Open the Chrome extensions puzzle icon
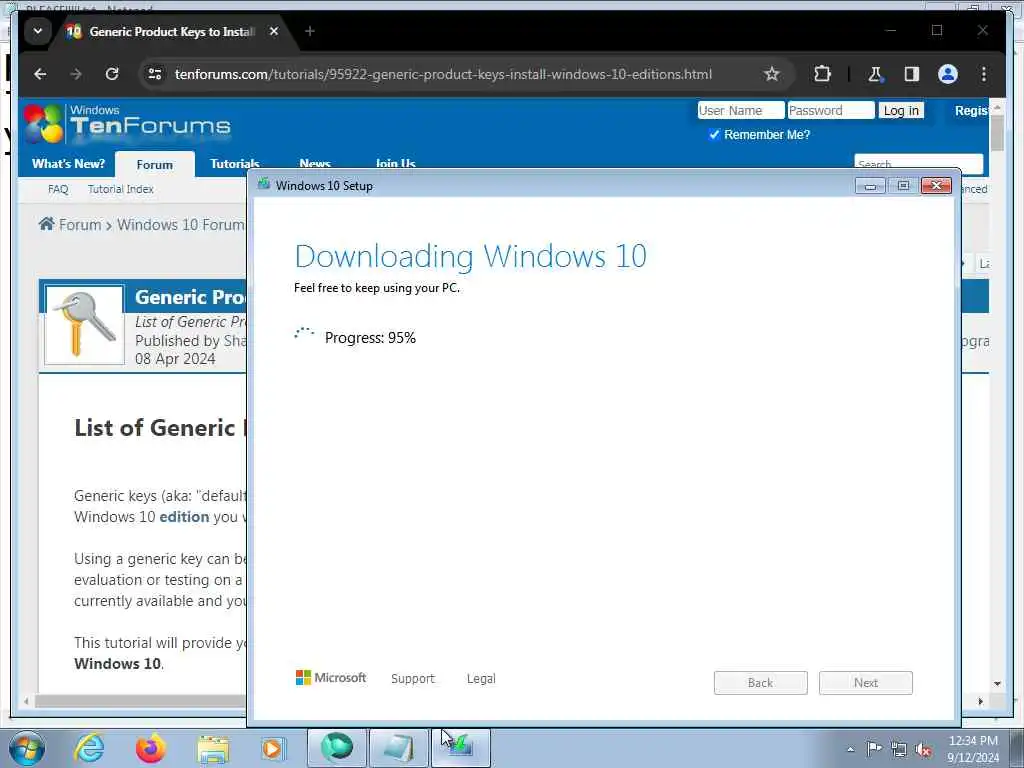This screenshot has width=1024, height=768. [x=822, y=74]
